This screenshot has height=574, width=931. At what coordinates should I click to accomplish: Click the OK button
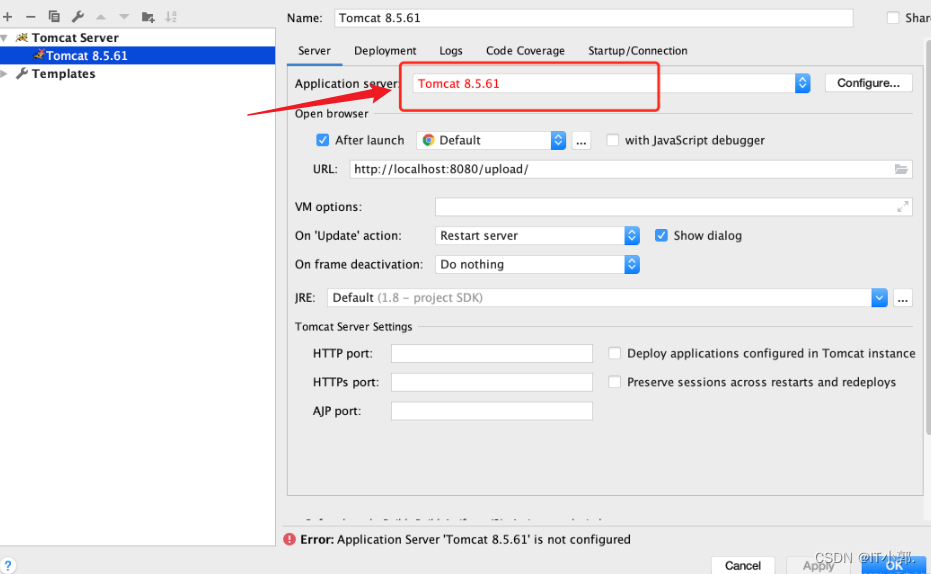894,565
